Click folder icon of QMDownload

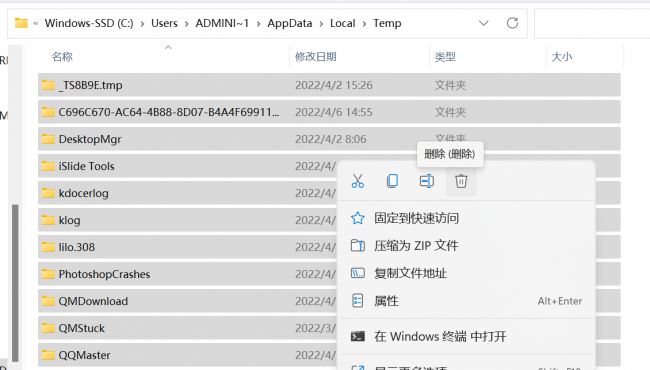(48, 301)
